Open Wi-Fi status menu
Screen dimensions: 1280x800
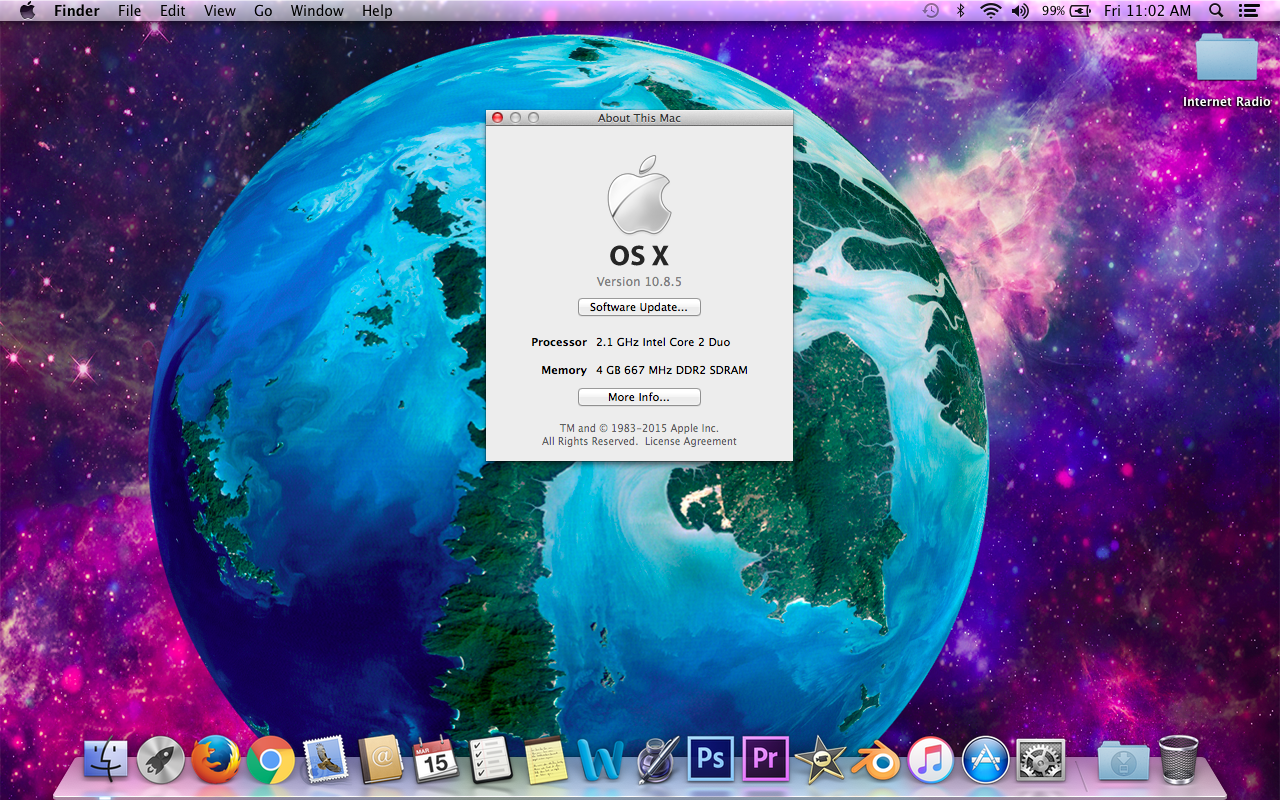click(991, 11)
